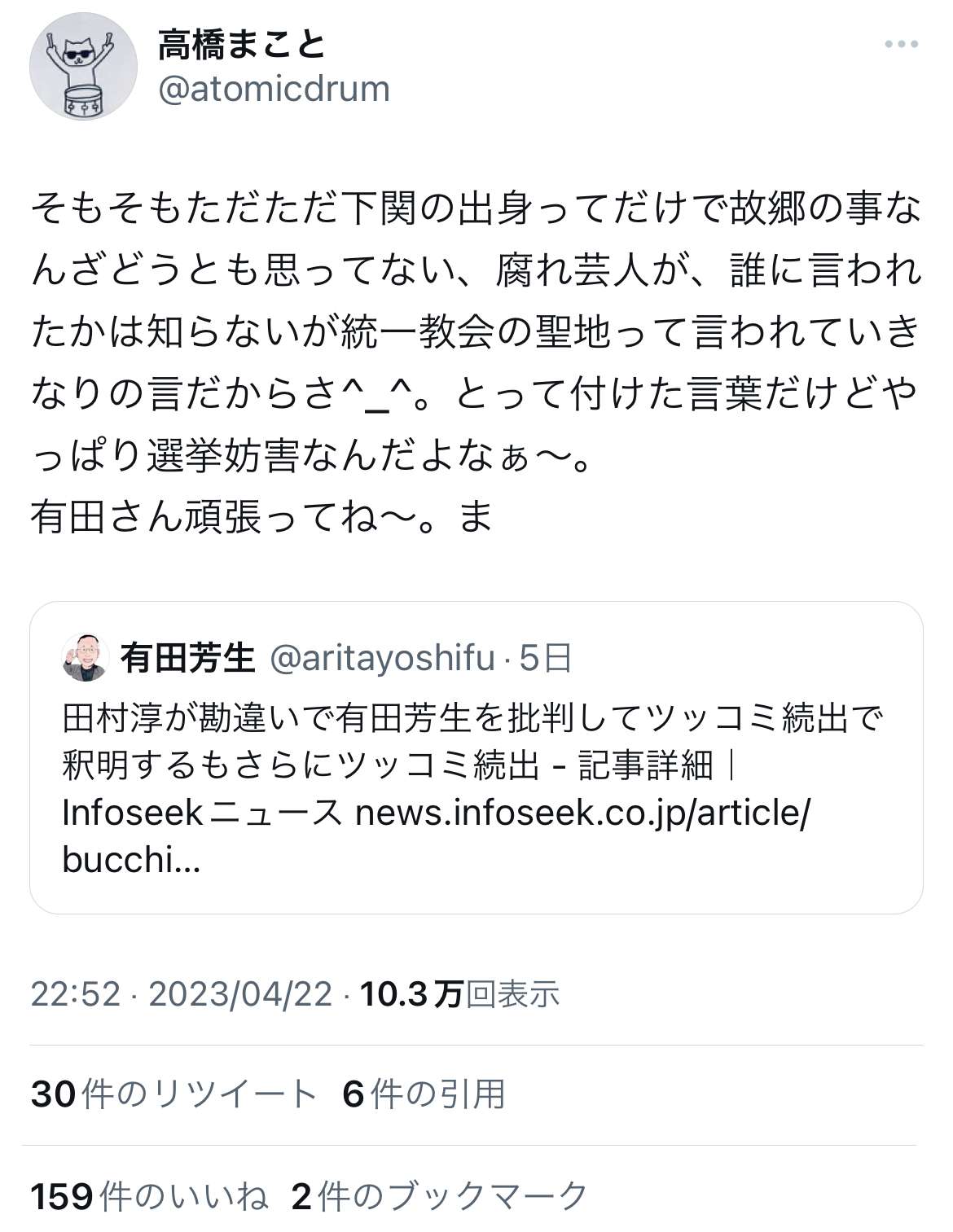The image size is (953, 1232).
Task: Follow the news.infoseek.co.jp article link
Action: (x=582, y=813)
